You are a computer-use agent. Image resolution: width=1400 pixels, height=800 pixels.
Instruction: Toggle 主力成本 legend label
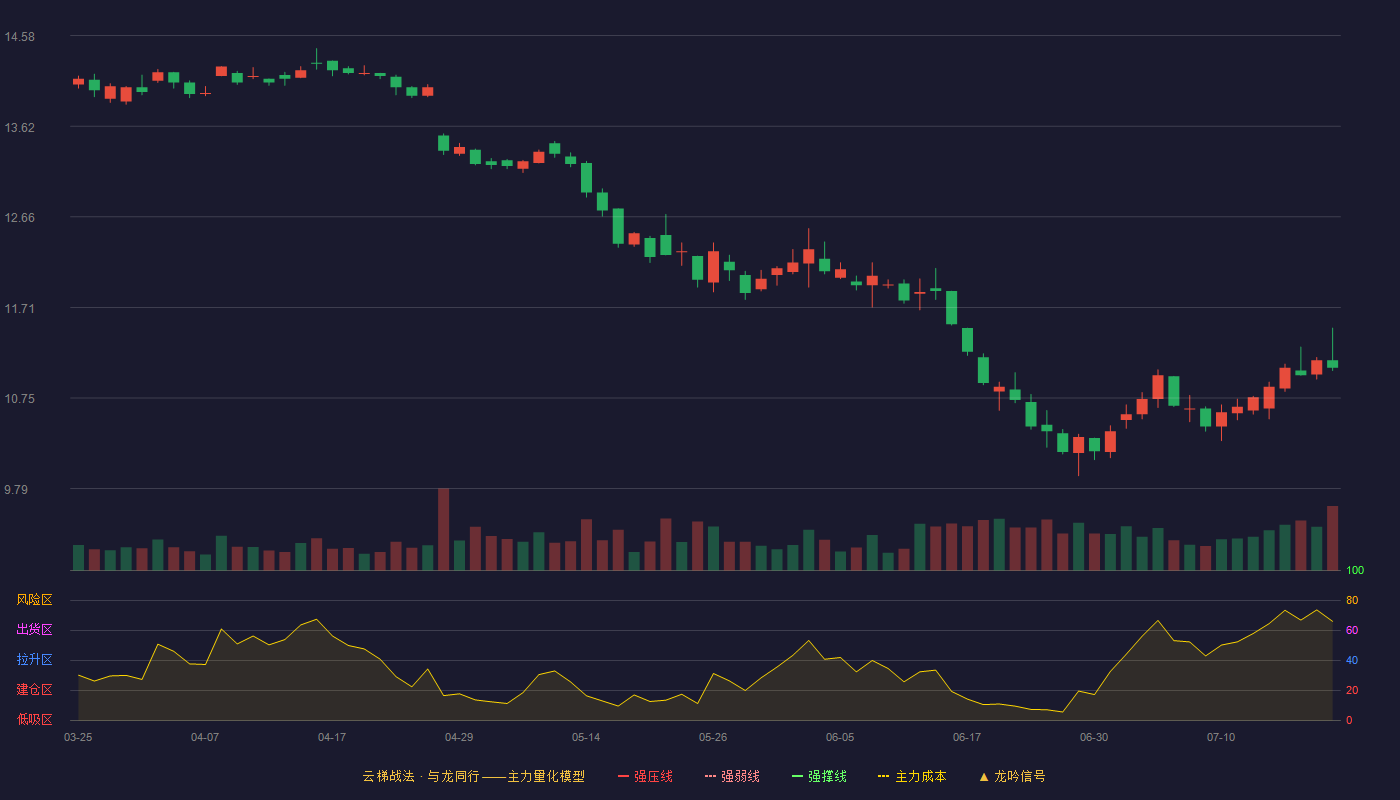(920, 776)
